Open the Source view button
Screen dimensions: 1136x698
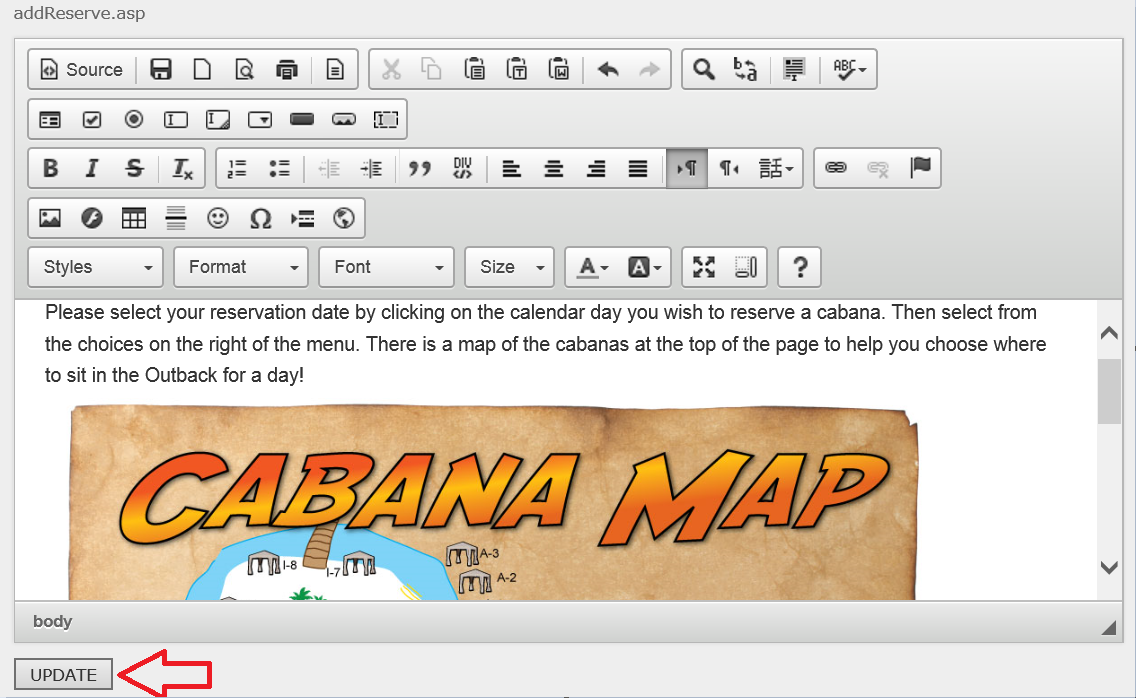[x=81, y=70]
